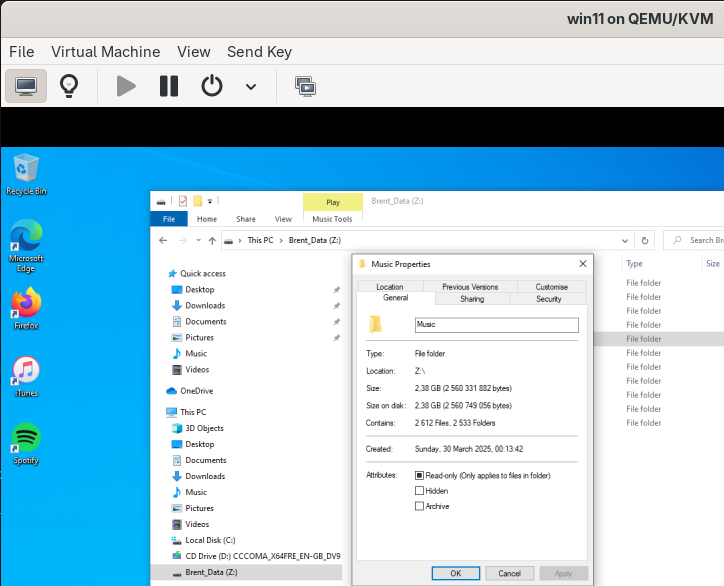
Task: Select the iTunes desktop shortcut
Action: (26, 376)
